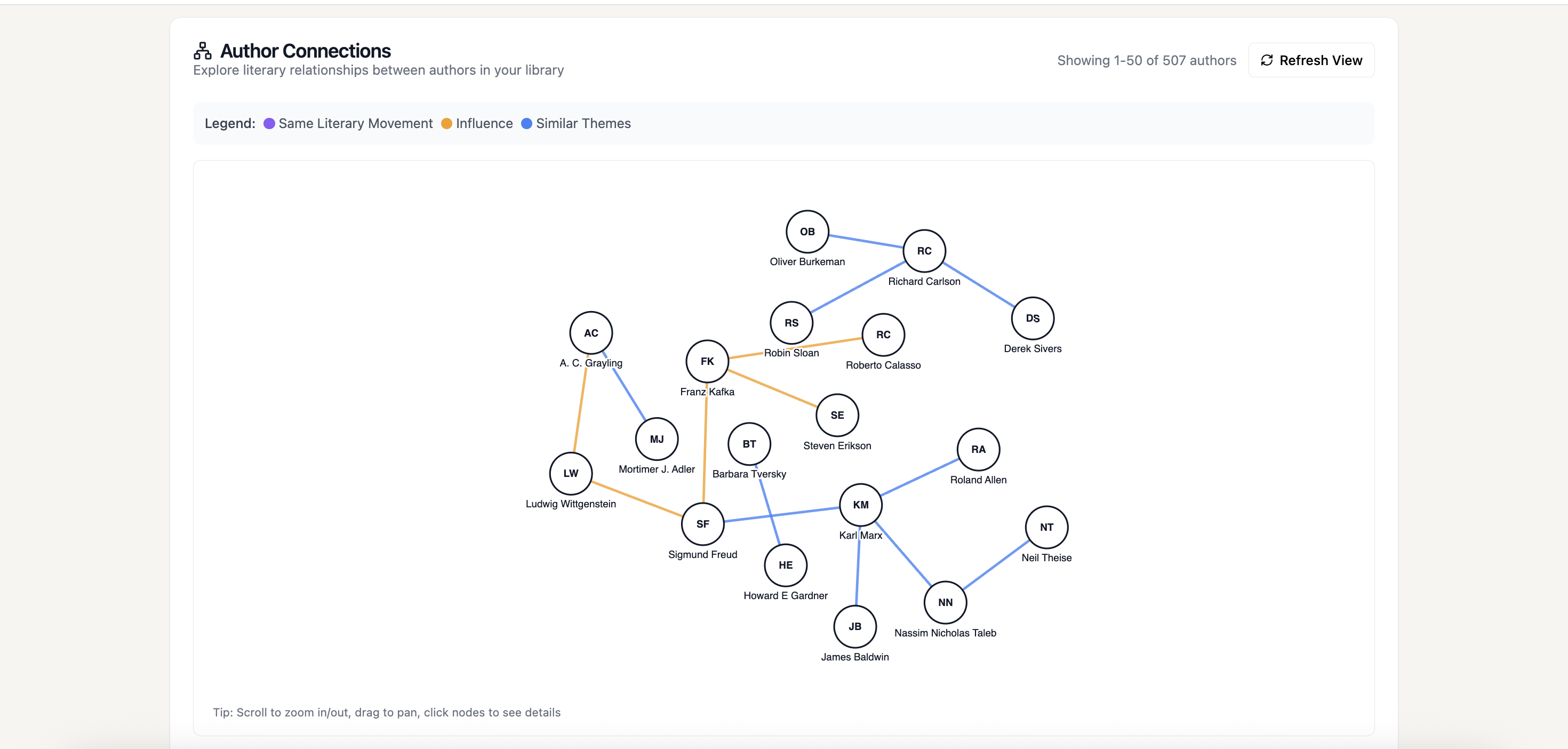
Task: Click the Nassim Nicholas Taleb NN node
Action: tap(945, 602)
